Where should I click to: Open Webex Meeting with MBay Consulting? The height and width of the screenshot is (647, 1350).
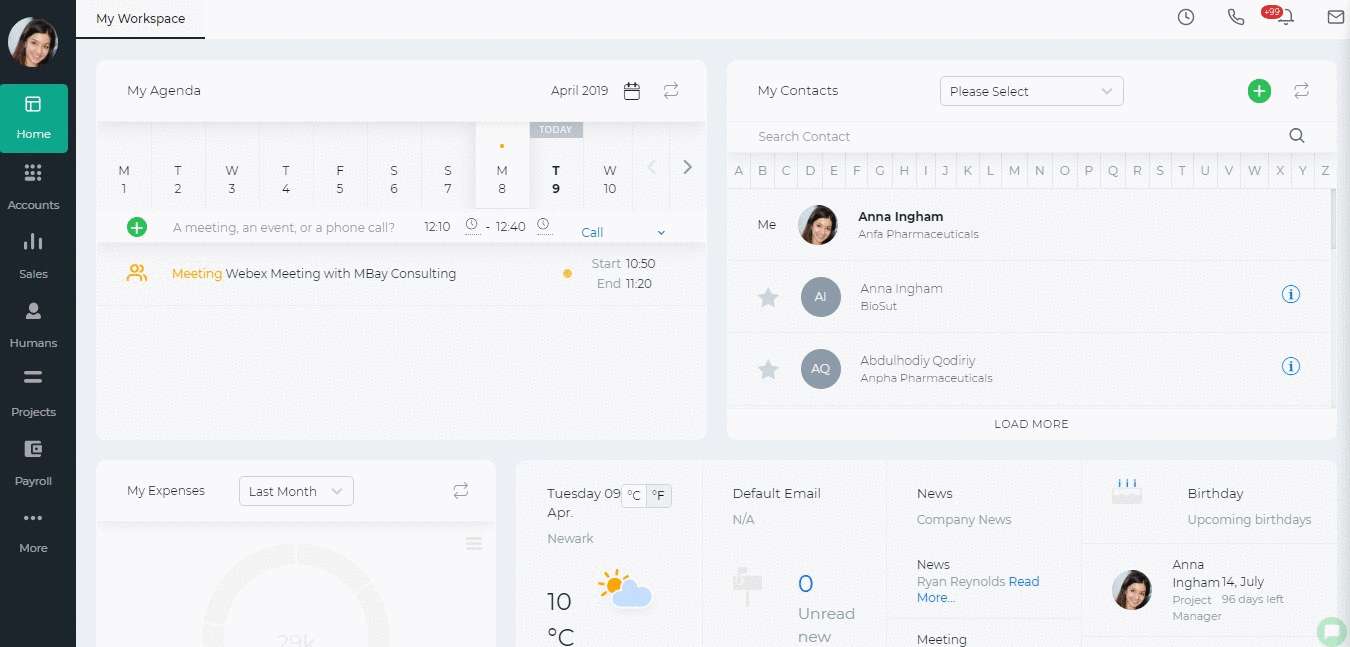(x=341, y=273)
